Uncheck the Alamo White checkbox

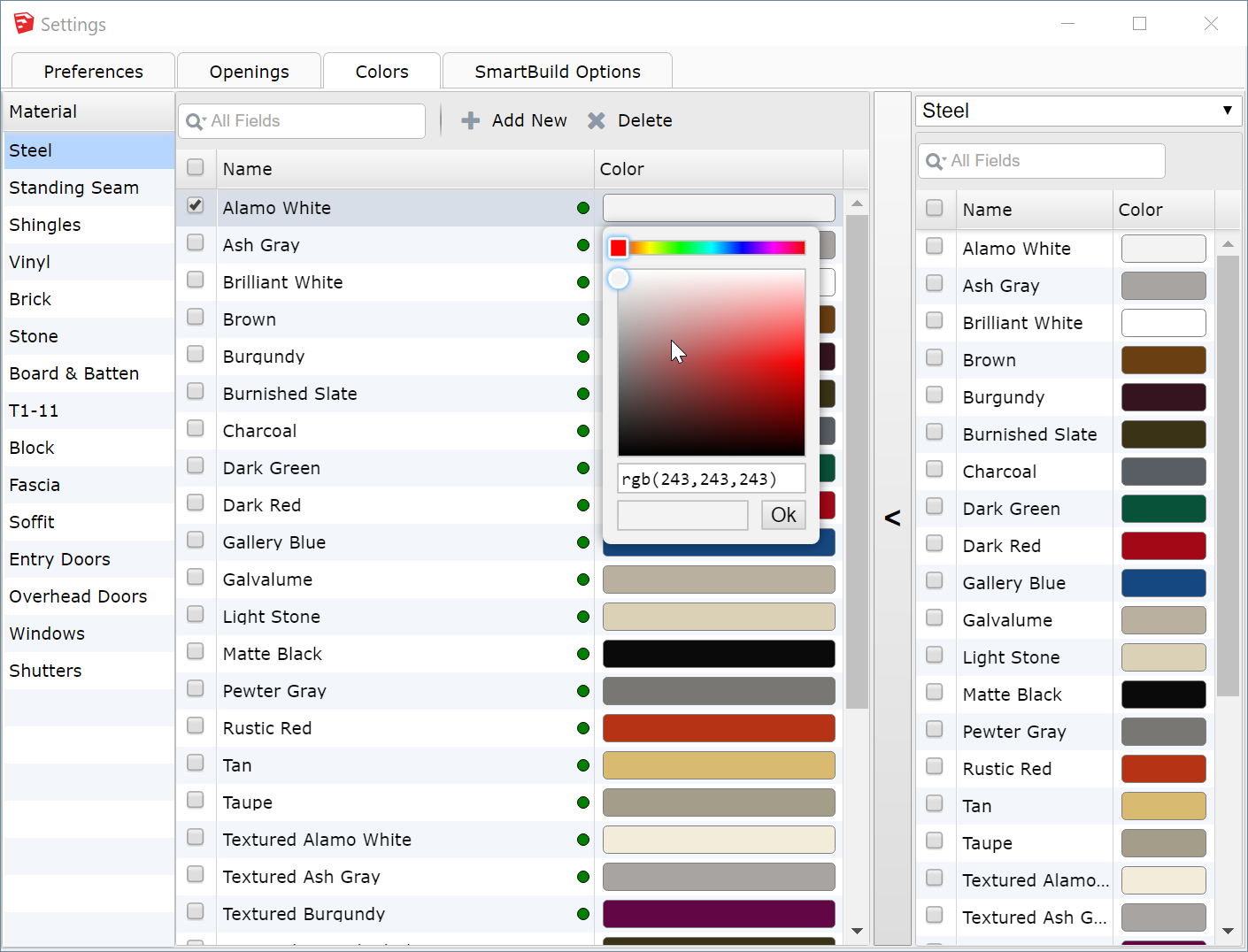coord(196,205)
